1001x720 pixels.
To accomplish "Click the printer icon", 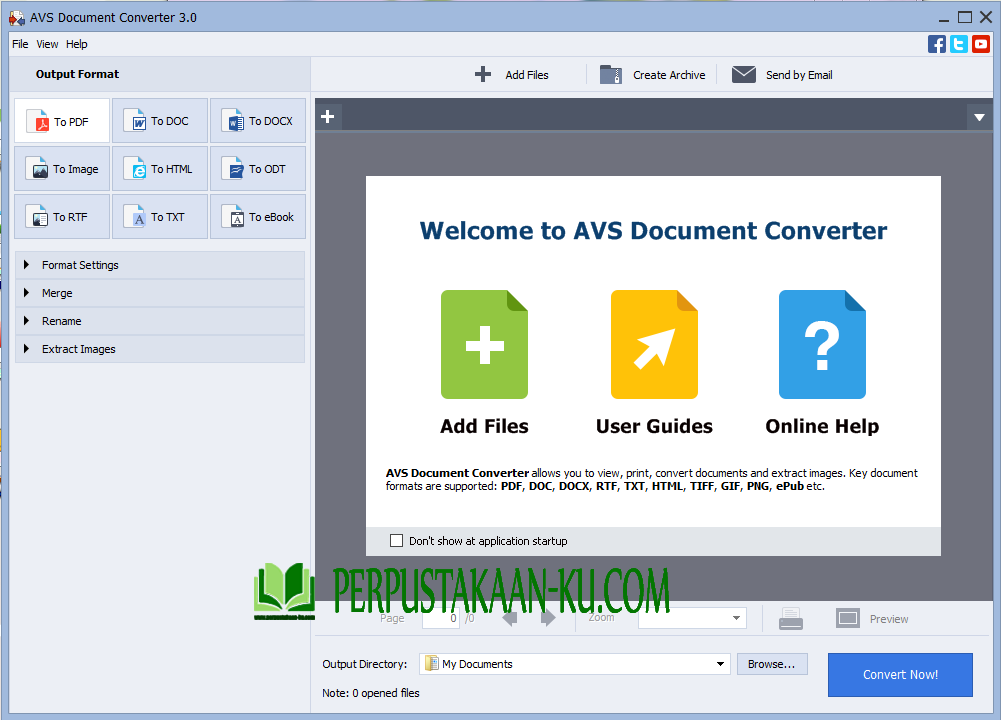I will [791, 619].
